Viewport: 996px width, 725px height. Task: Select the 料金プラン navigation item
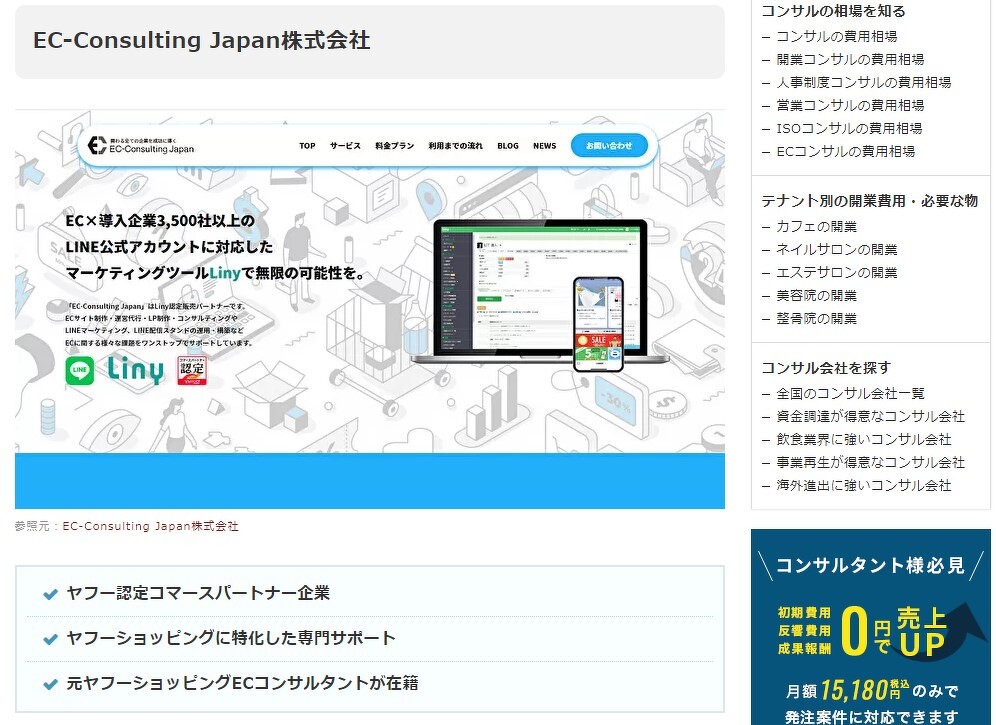394,146
